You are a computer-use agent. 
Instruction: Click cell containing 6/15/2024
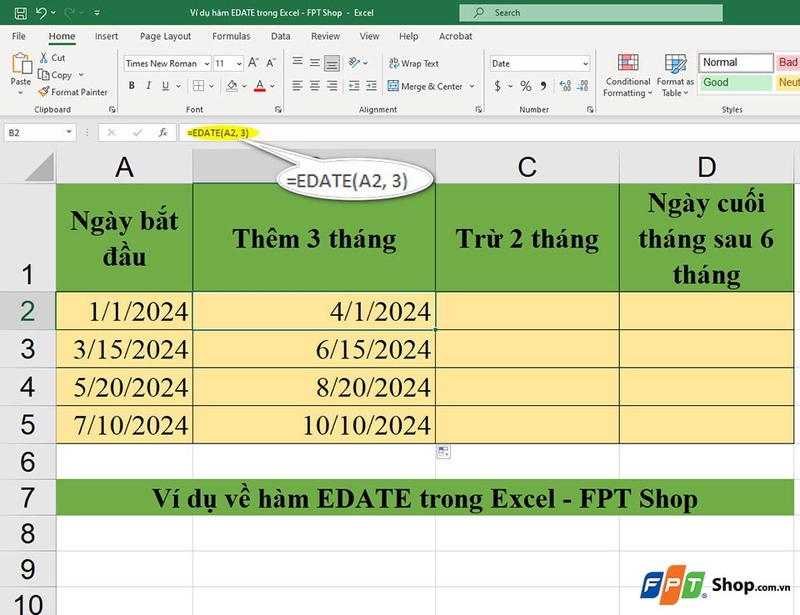(x=314, y=349)
